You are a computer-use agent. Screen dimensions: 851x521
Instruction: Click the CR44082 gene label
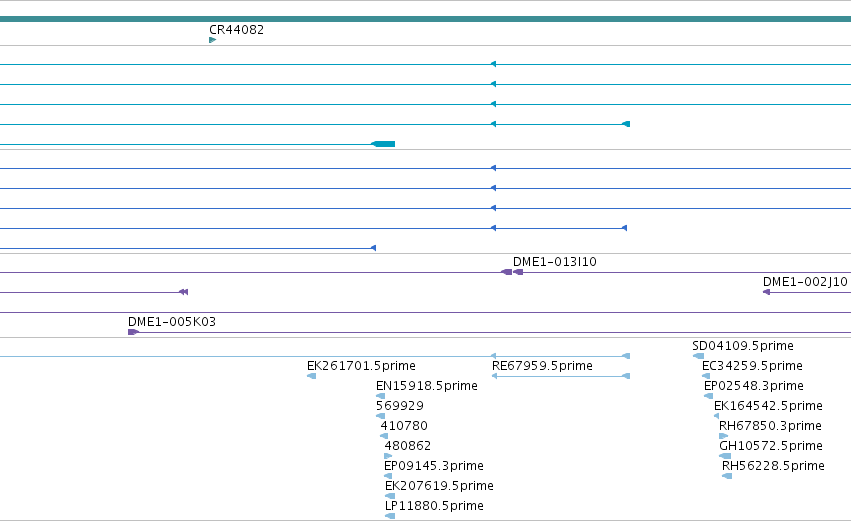click(237, 30)
